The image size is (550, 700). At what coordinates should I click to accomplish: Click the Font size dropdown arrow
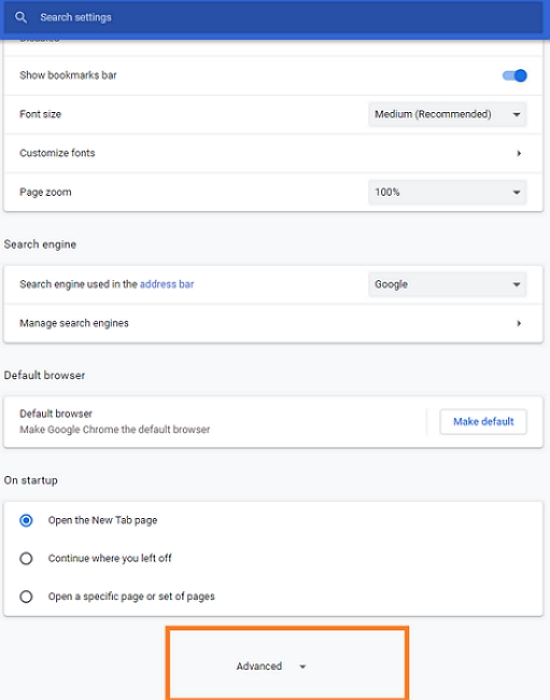coord(517,115)
